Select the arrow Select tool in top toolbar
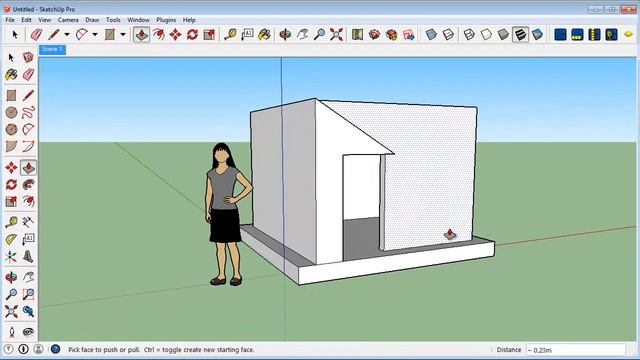640x360 pixels. pos(15,35)
